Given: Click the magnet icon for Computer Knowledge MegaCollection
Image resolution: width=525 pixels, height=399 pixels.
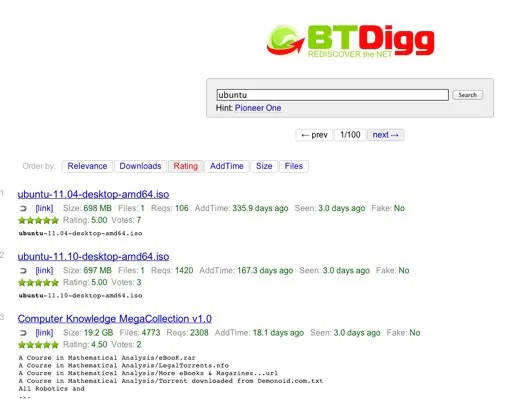Looking at the screenshot, I should [x=23, y=333].
